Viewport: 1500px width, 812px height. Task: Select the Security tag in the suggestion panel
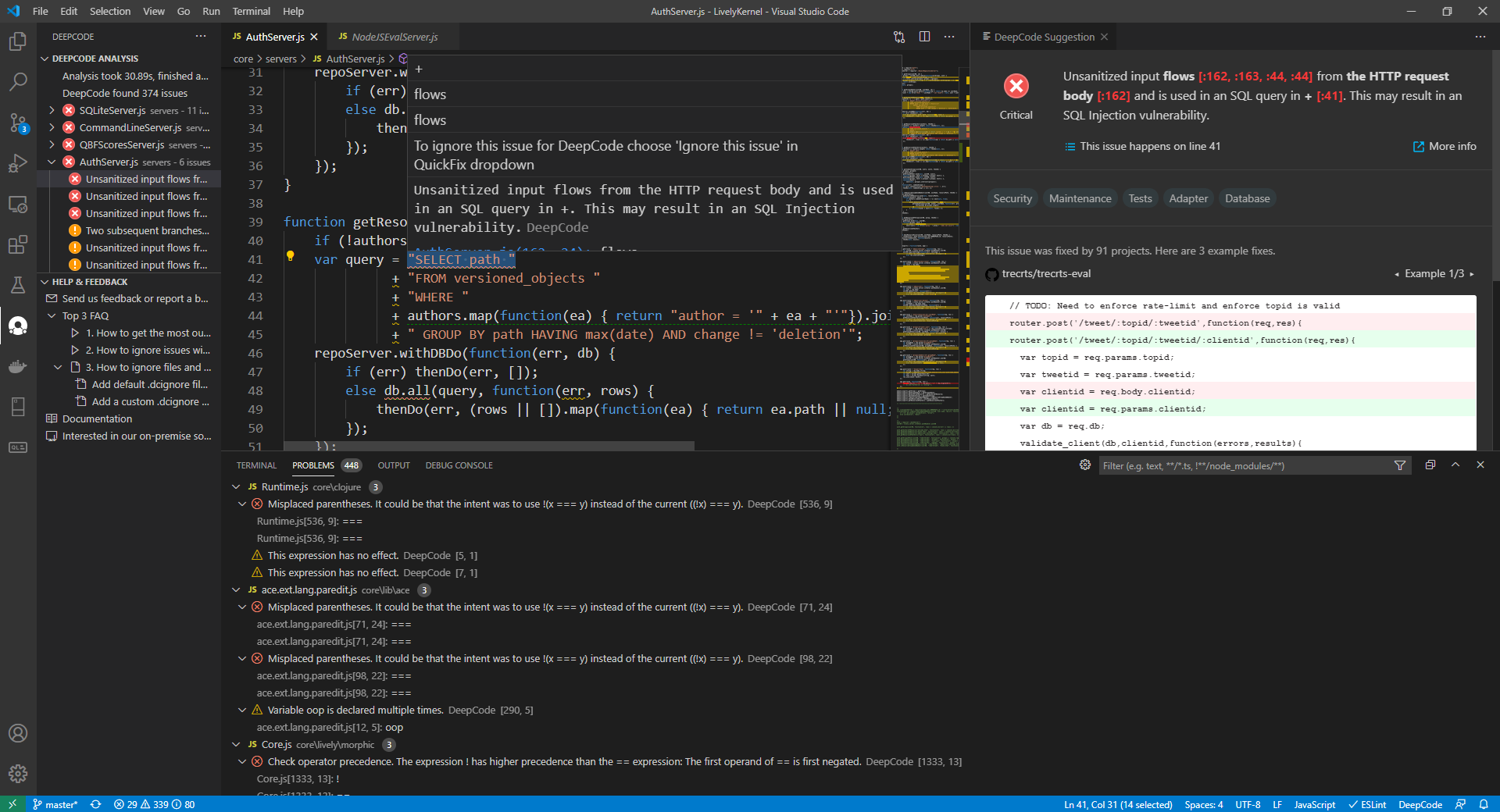(x=1012, y=198)
